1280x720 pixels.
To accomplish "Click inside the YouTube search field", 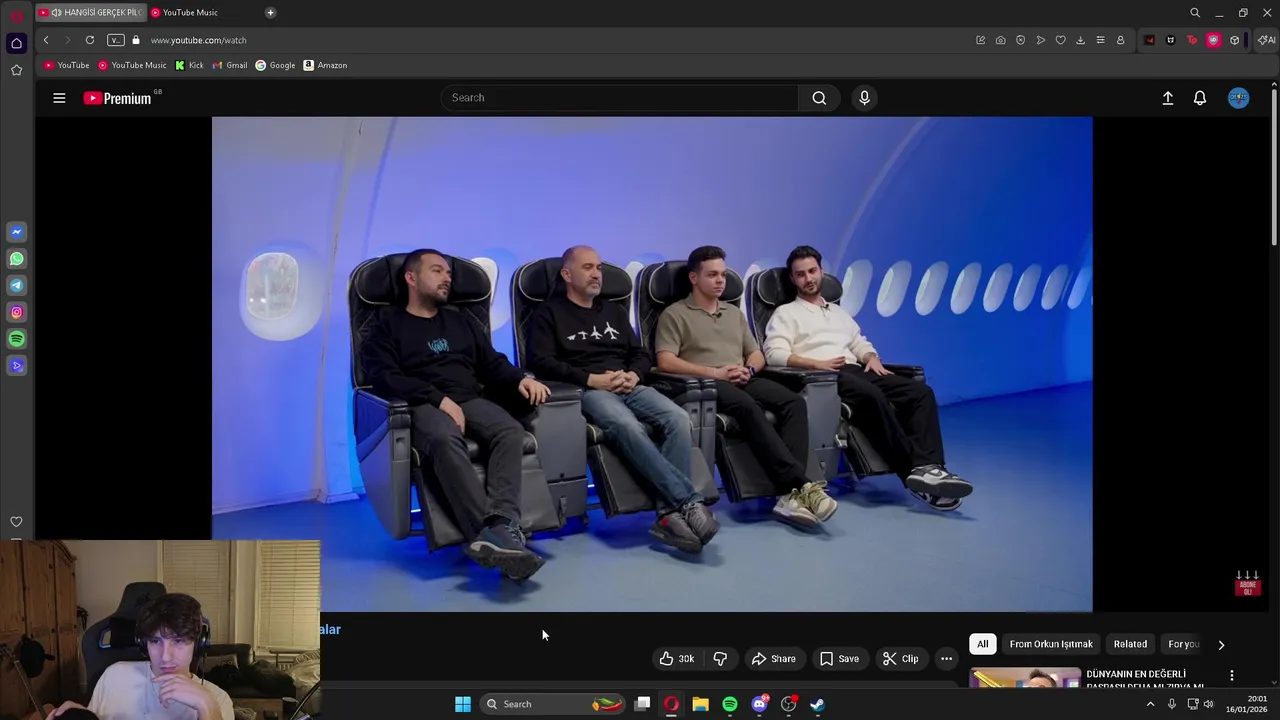I will tap(620, 98).
